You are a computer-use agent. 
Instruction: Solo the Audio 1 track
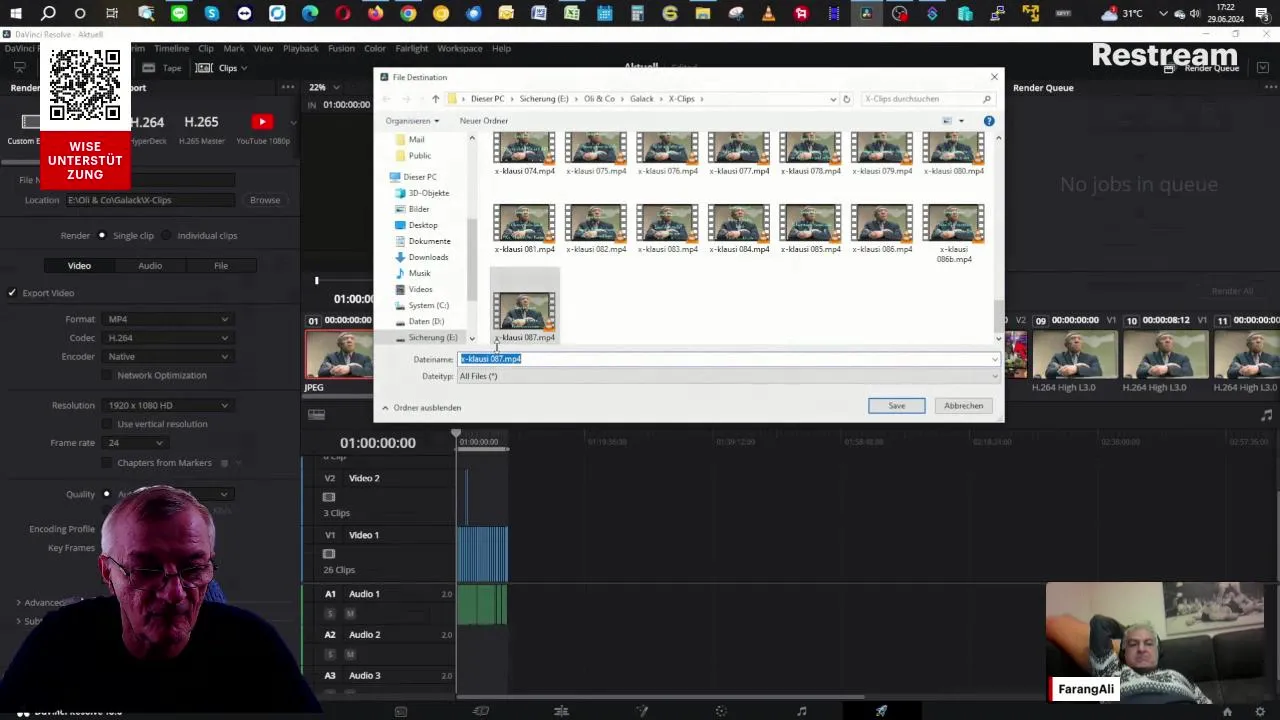(x=331, y=613)
